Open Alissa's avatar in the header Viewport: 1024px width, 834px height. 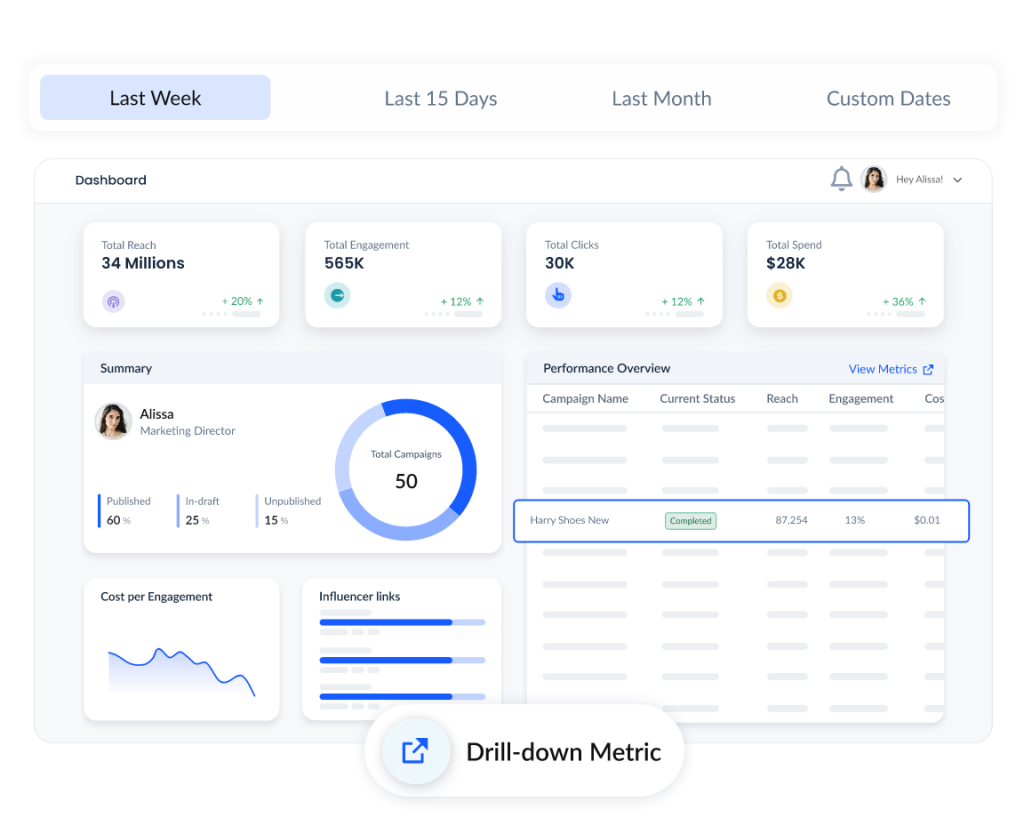point(873,179)
